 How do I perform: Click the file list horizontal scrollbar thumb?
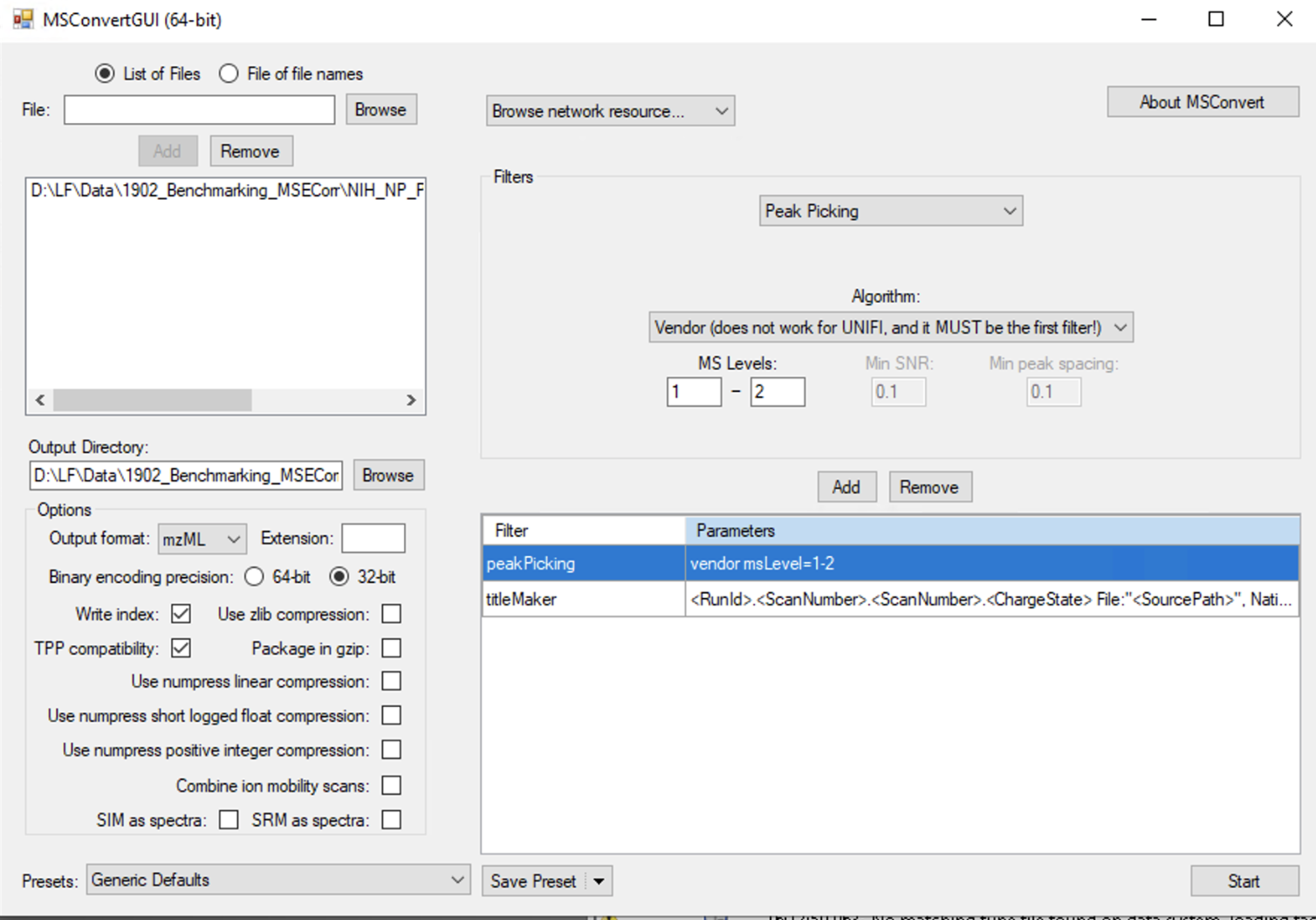[153, 400]
